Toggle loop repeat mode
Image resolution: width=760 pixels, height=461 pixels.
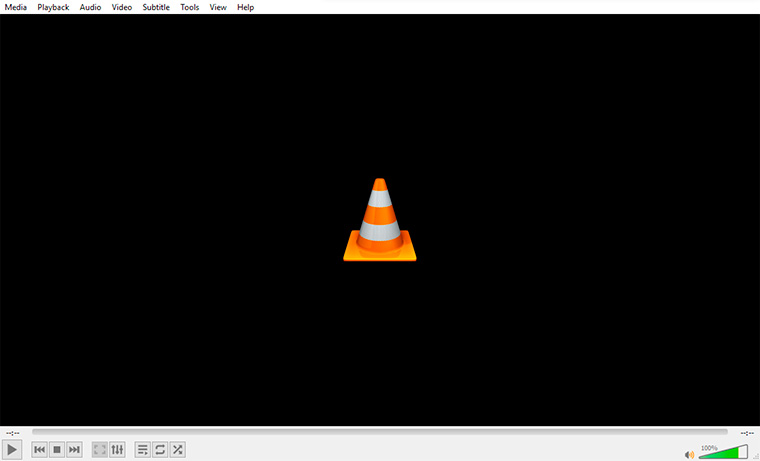pos(160,450)
